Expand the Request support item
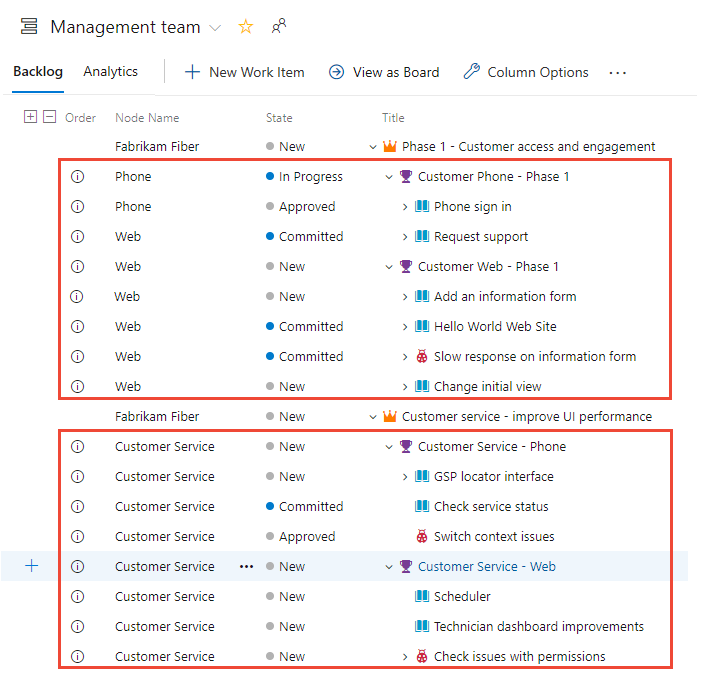The height and width of the screenshot is (695, 701). tap(405, 237)
